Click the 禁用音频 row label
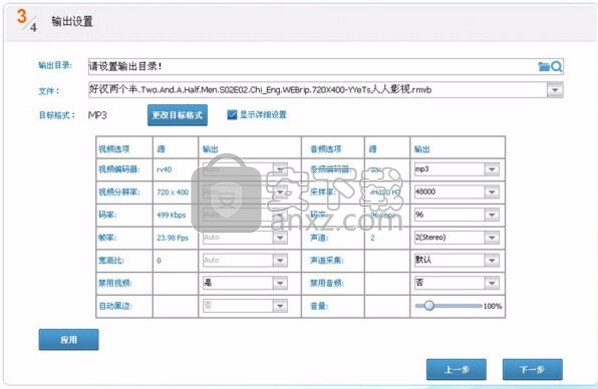Viewport: 598px width, 389px height. (326, 283)
